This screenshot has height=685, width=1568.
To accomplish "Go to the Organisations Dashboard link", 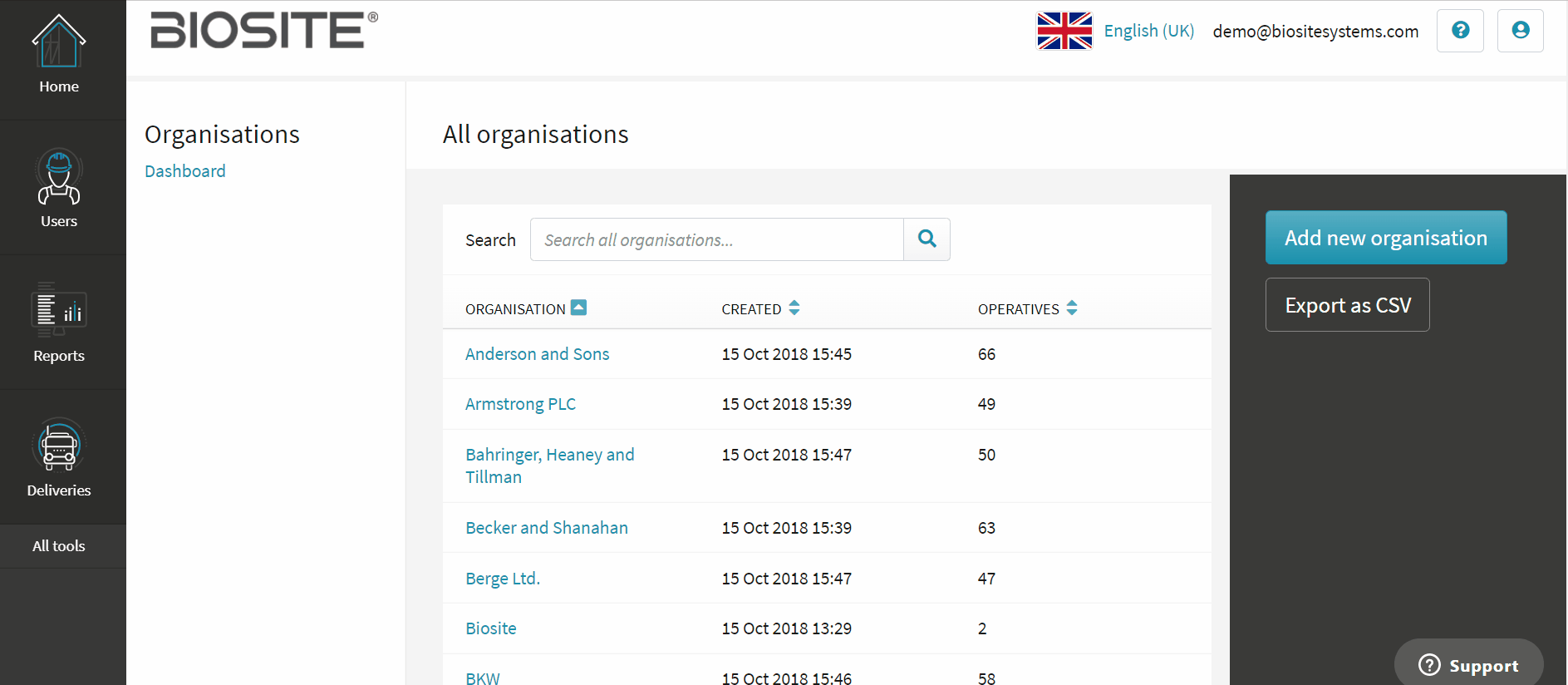I will (185, 171).
